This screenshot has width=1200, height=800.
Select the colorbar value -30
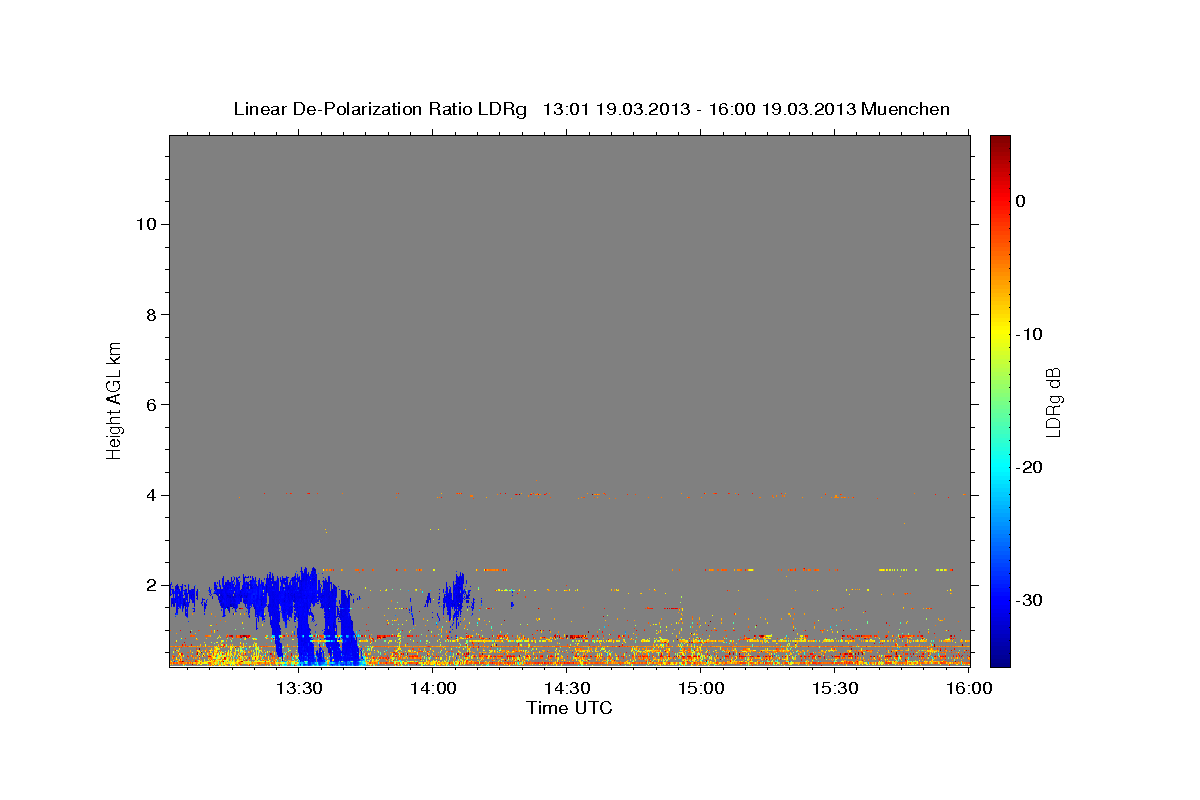[1029, 600]
